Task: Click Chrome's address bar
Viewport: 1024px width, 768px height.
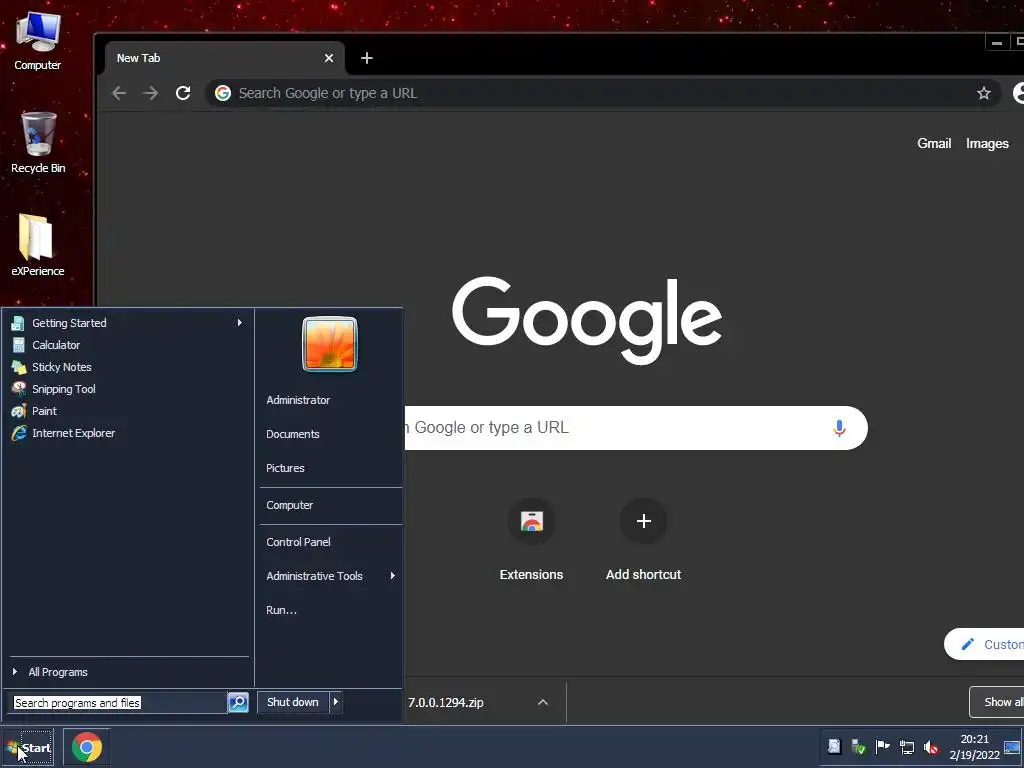Action: [601, 93]
